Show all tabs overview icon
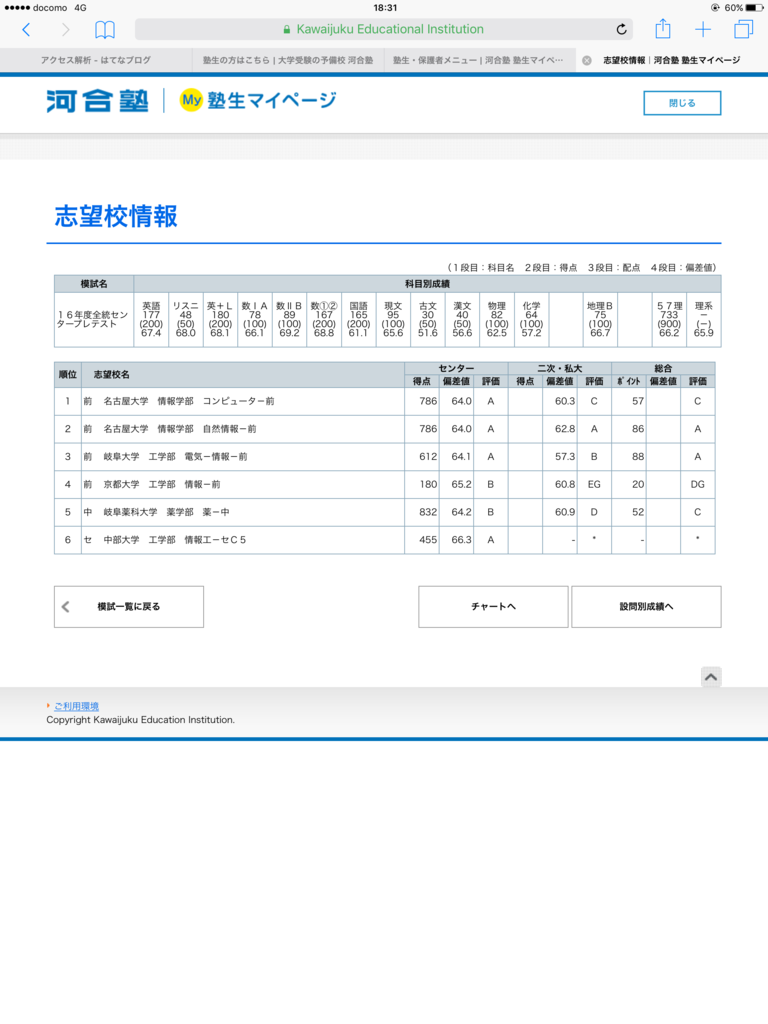The width and height of the screenshot is (768, 1024). click(x=743, y=29)
